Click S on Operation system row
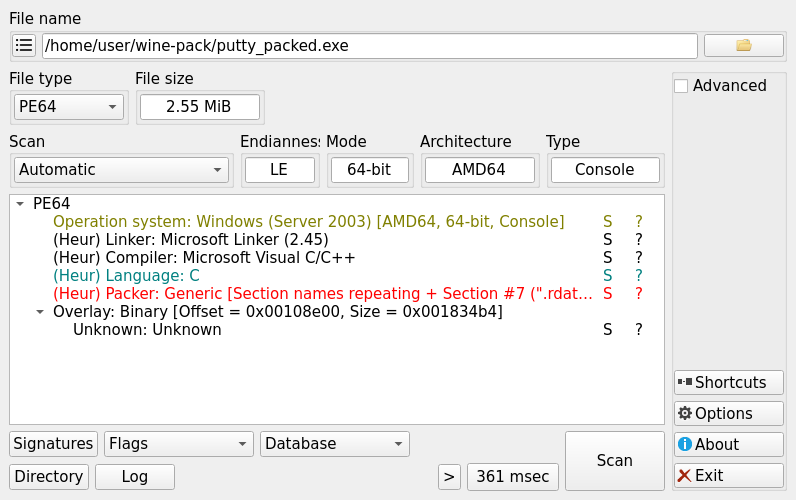 (608, 222)
